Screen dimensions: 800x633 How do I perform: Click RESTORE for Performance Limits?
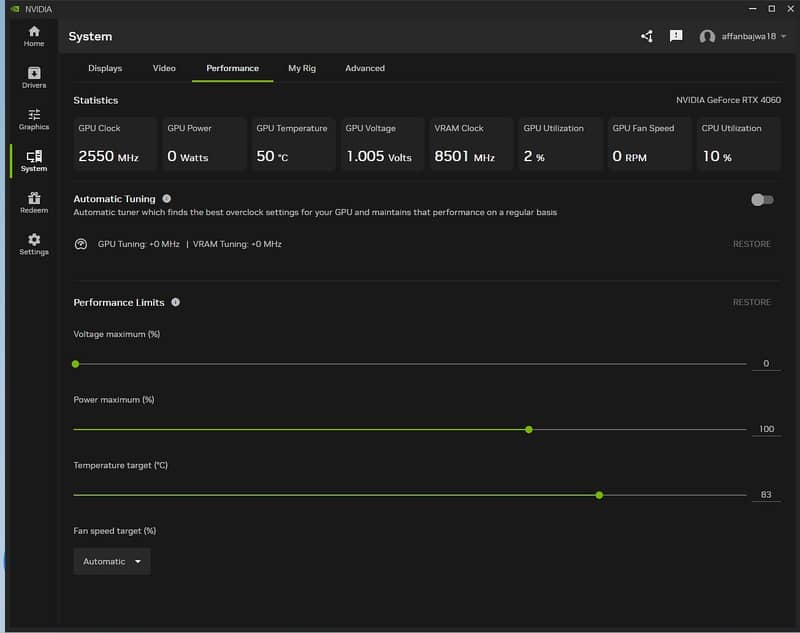click(752, 302)
